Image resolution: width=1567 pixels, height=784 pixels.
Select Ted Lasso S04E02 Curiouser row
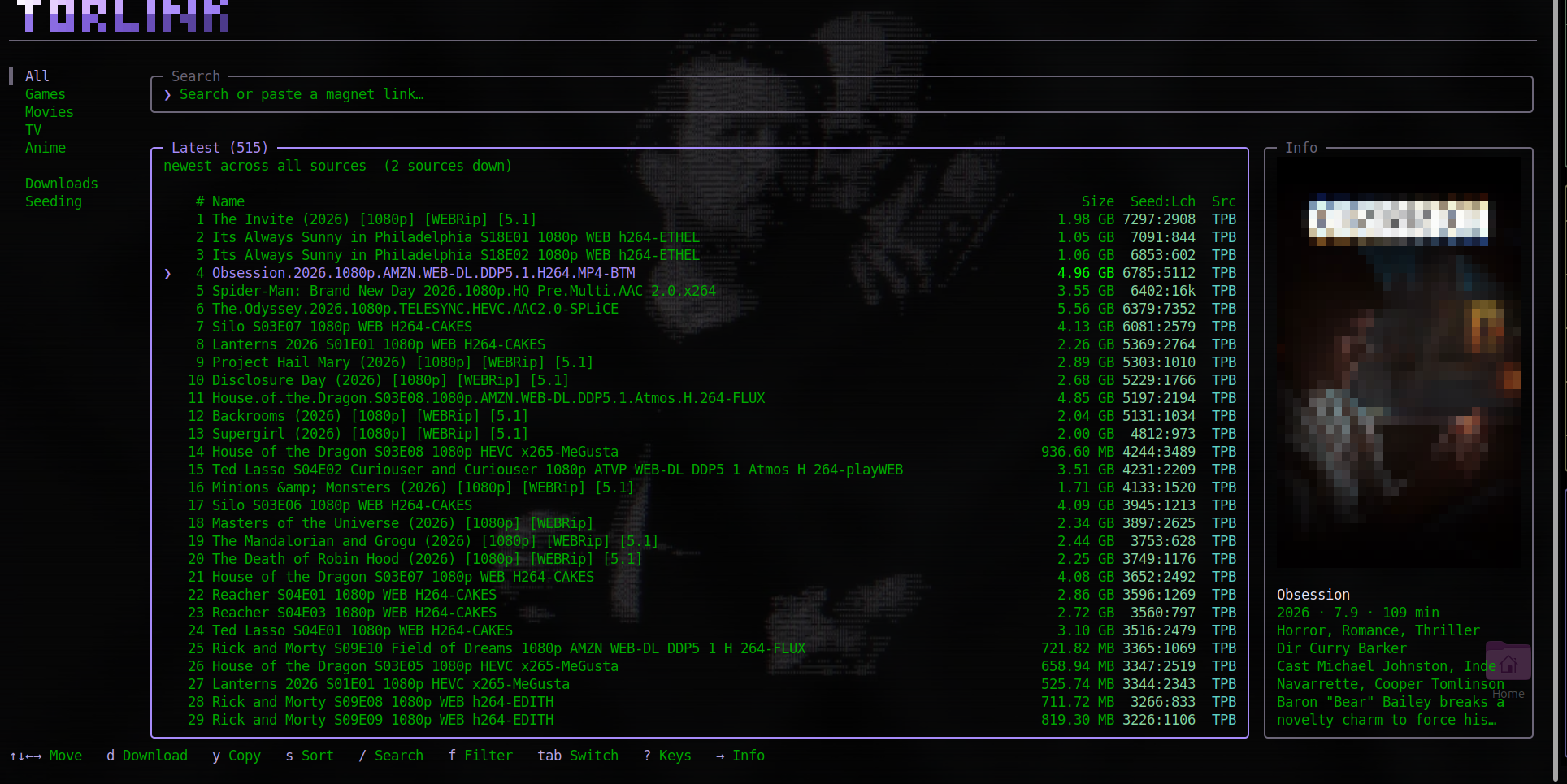[700, 470]
